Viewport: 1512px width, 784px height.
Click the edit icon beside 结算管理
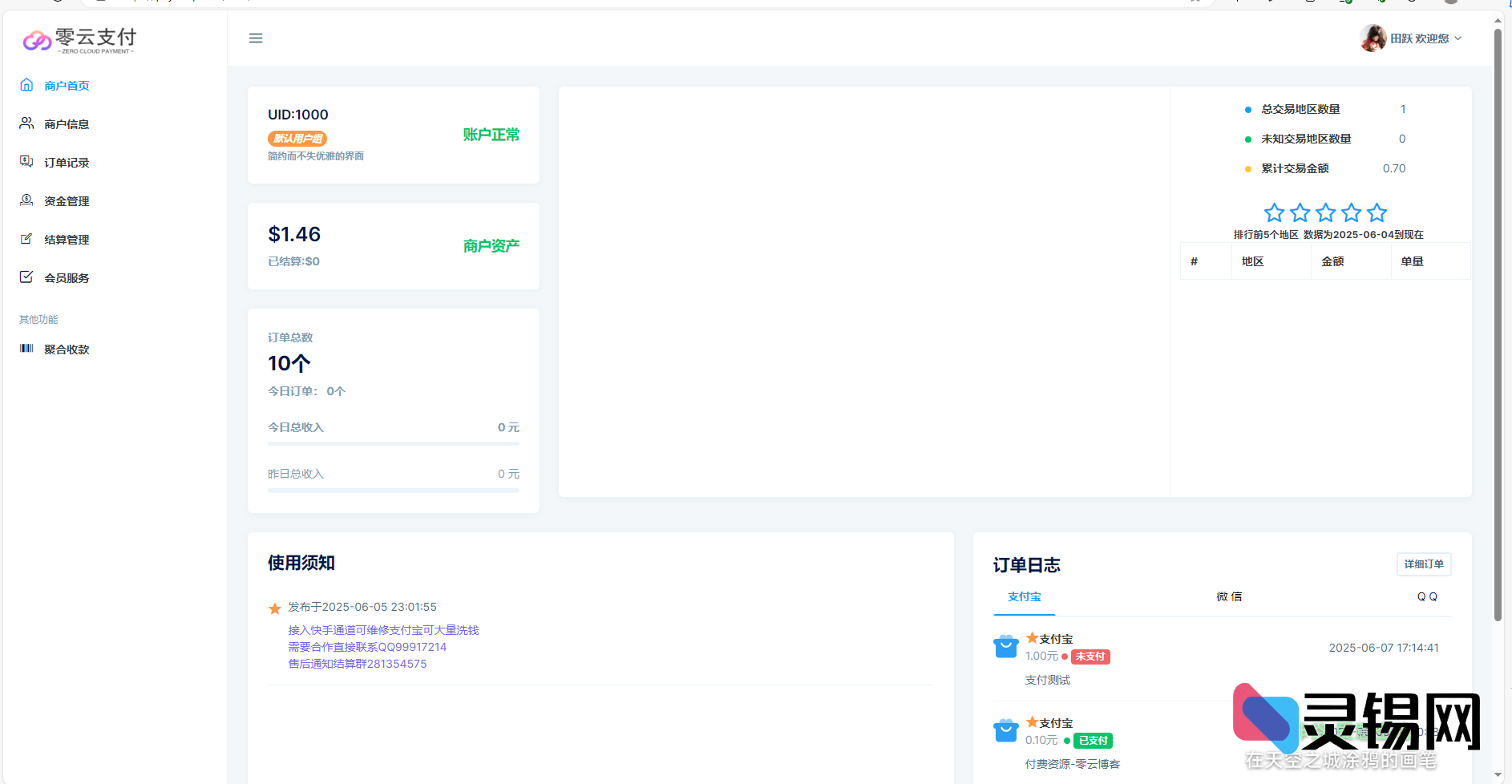coord(26,239)
